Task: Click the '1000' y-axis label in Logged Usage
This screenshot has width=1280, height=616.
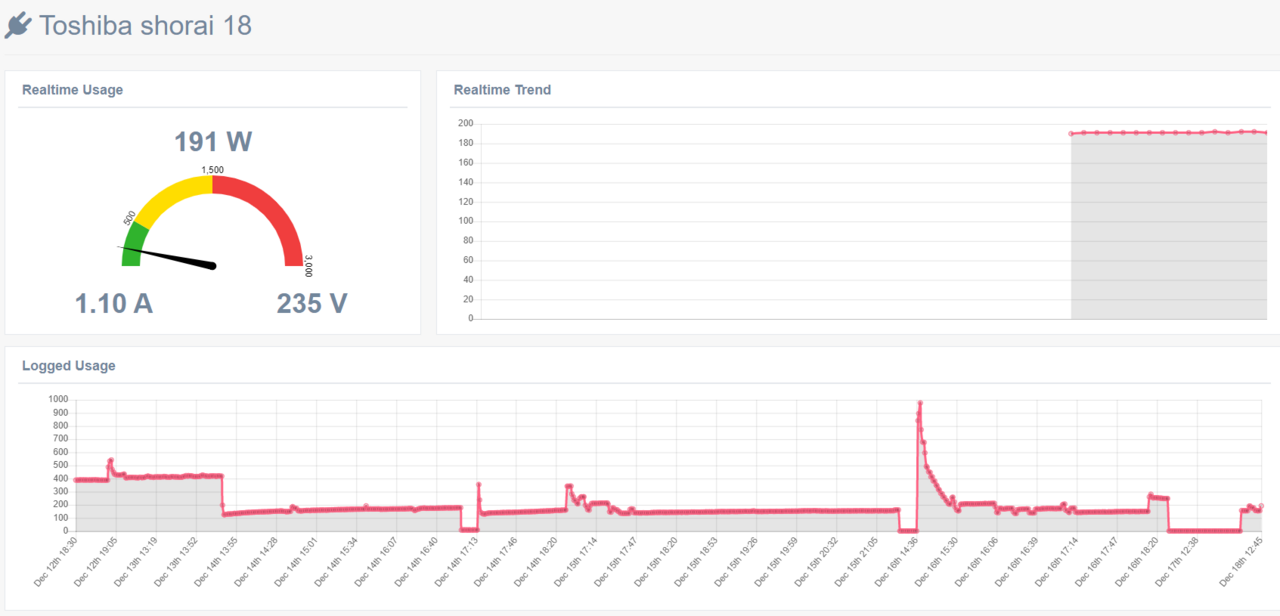Action: coord(57,399)
